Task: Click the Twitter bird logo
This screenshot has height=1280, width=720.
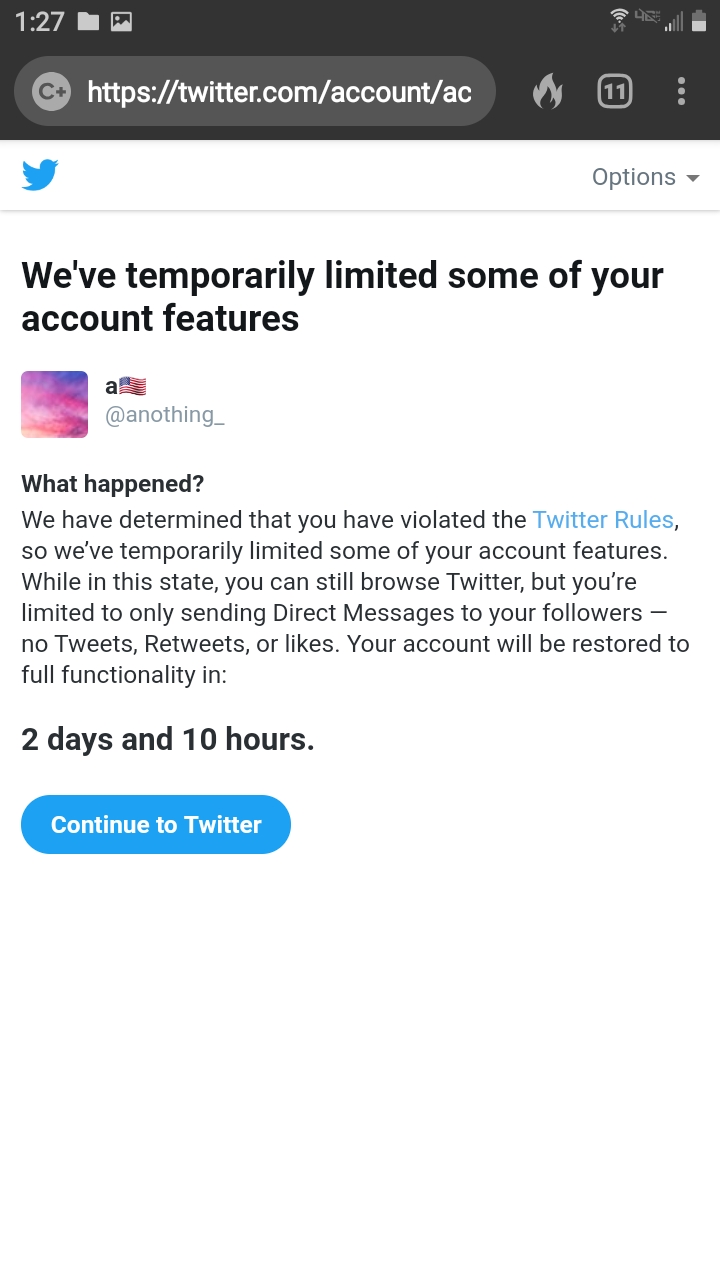Action: point(40,176)
